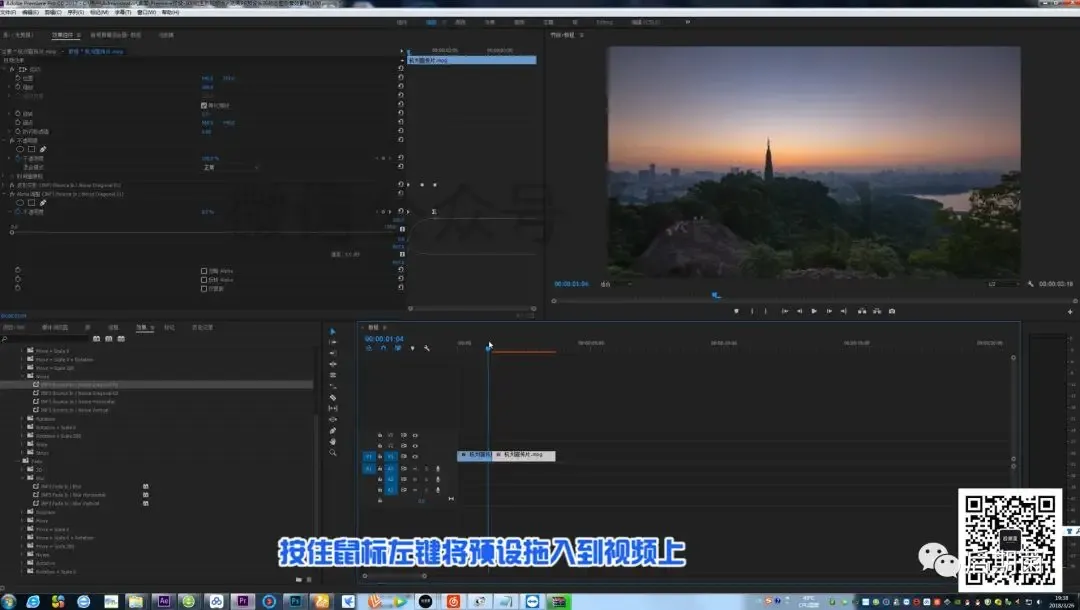The height and width of the screenshot is (610, 1080).
Task: Select the Razor tool
Action: coord(333,397)
